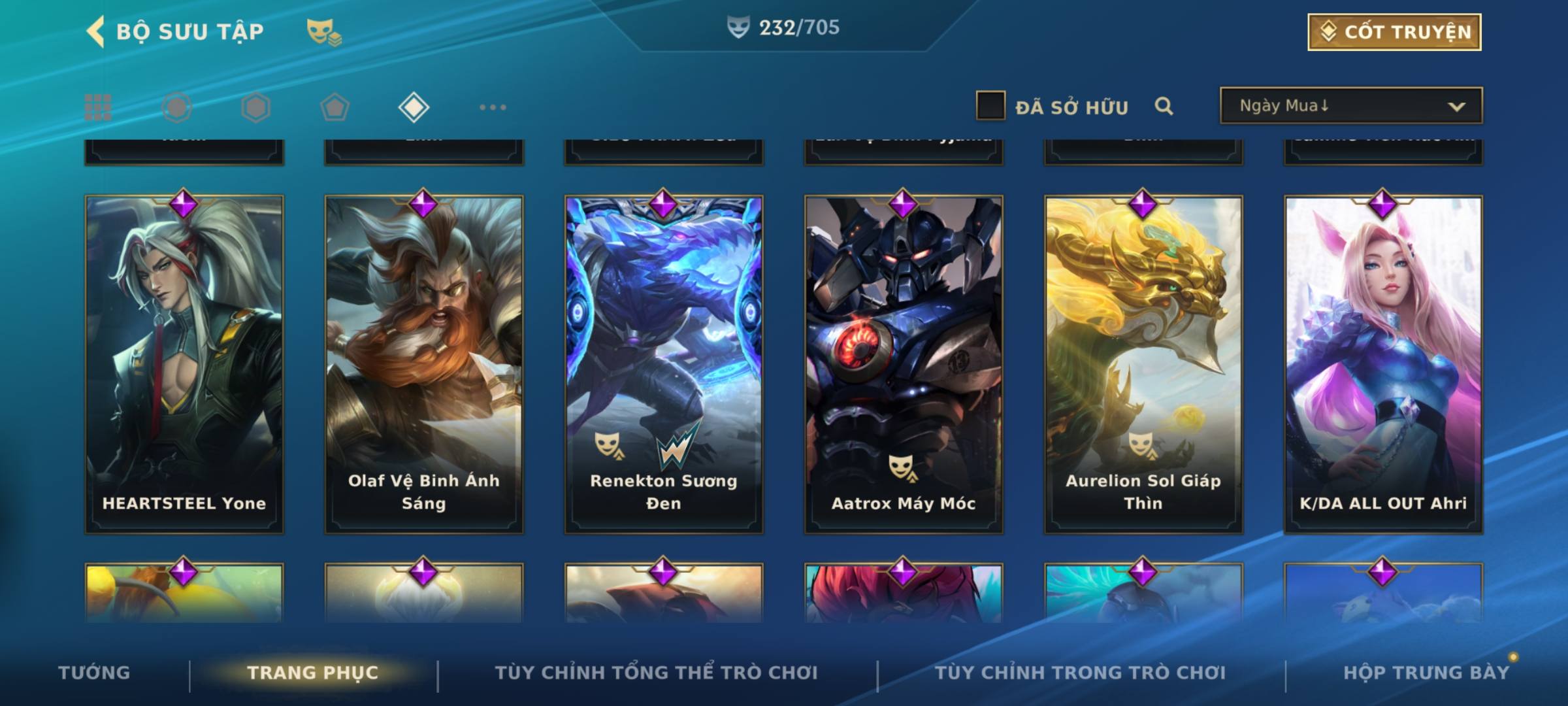Image resolution: width=1568 pixels, height=706 pixels.
Task: Open the golden mask and coins icon
Action: (324, 32)
